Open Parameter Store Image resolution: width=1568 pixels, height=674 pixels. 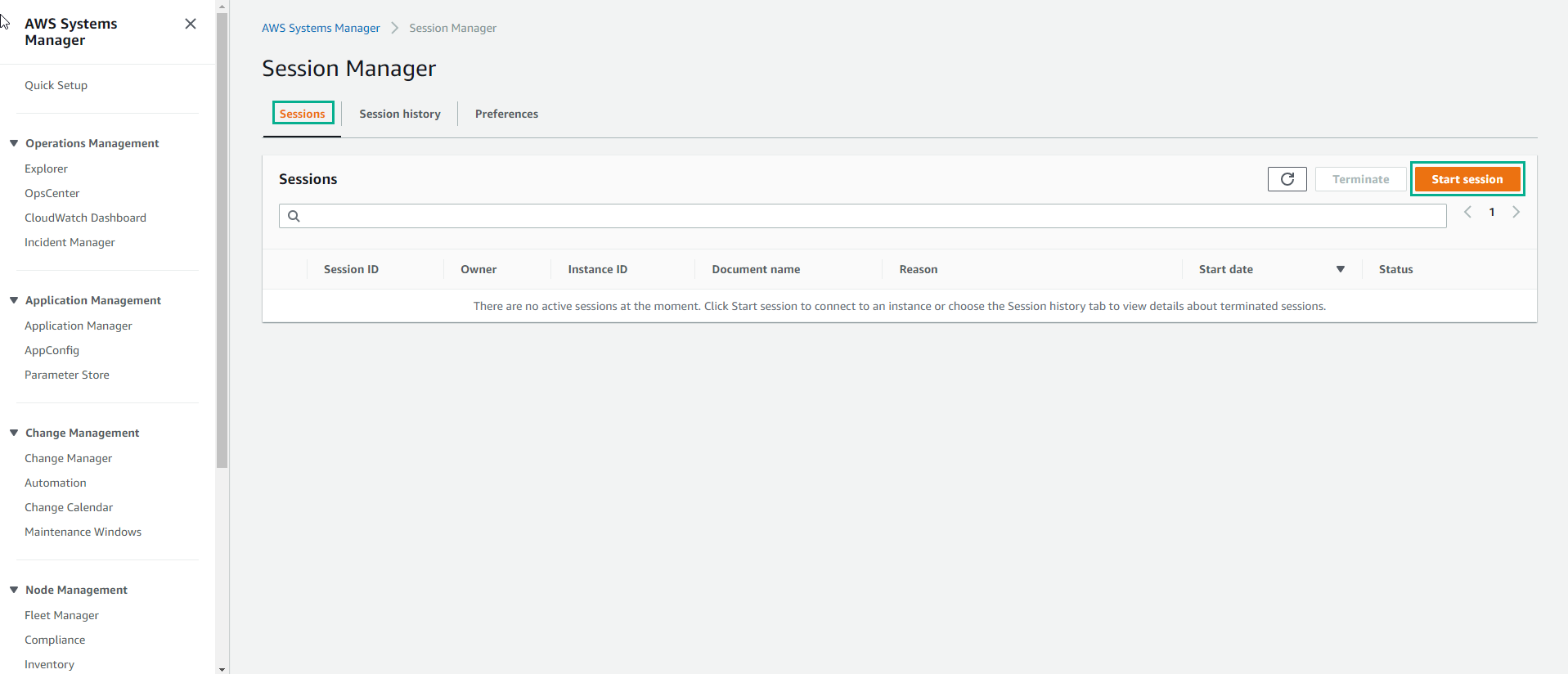click(67, 375)
